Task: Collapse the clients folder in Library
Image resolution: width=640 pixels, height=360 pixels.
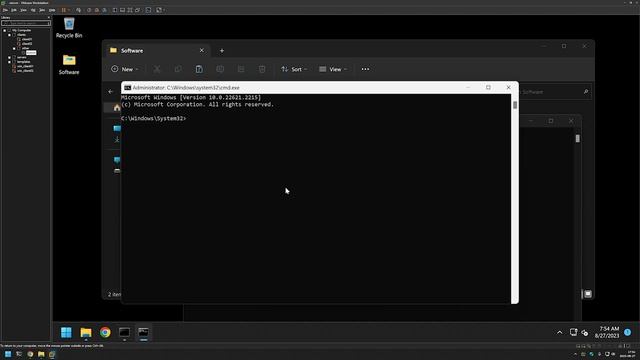Action: [9, 35]
